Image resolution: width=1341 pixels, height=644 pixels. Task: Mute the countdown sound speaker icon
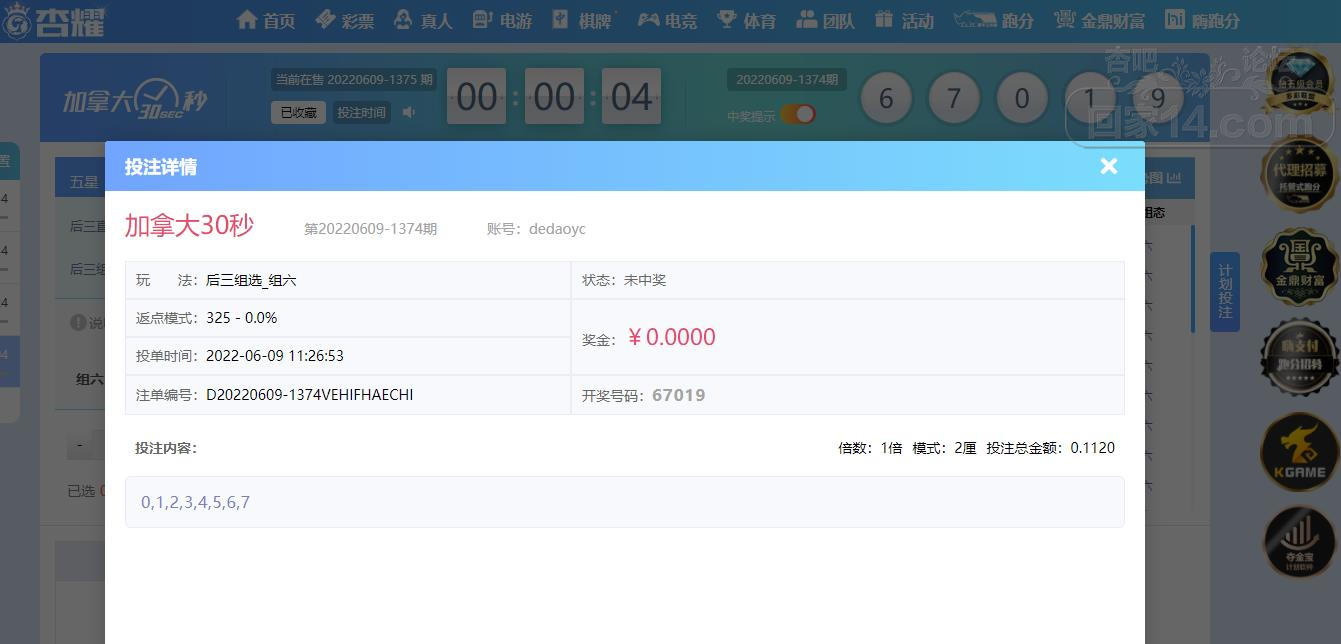[x=409, y=112]
